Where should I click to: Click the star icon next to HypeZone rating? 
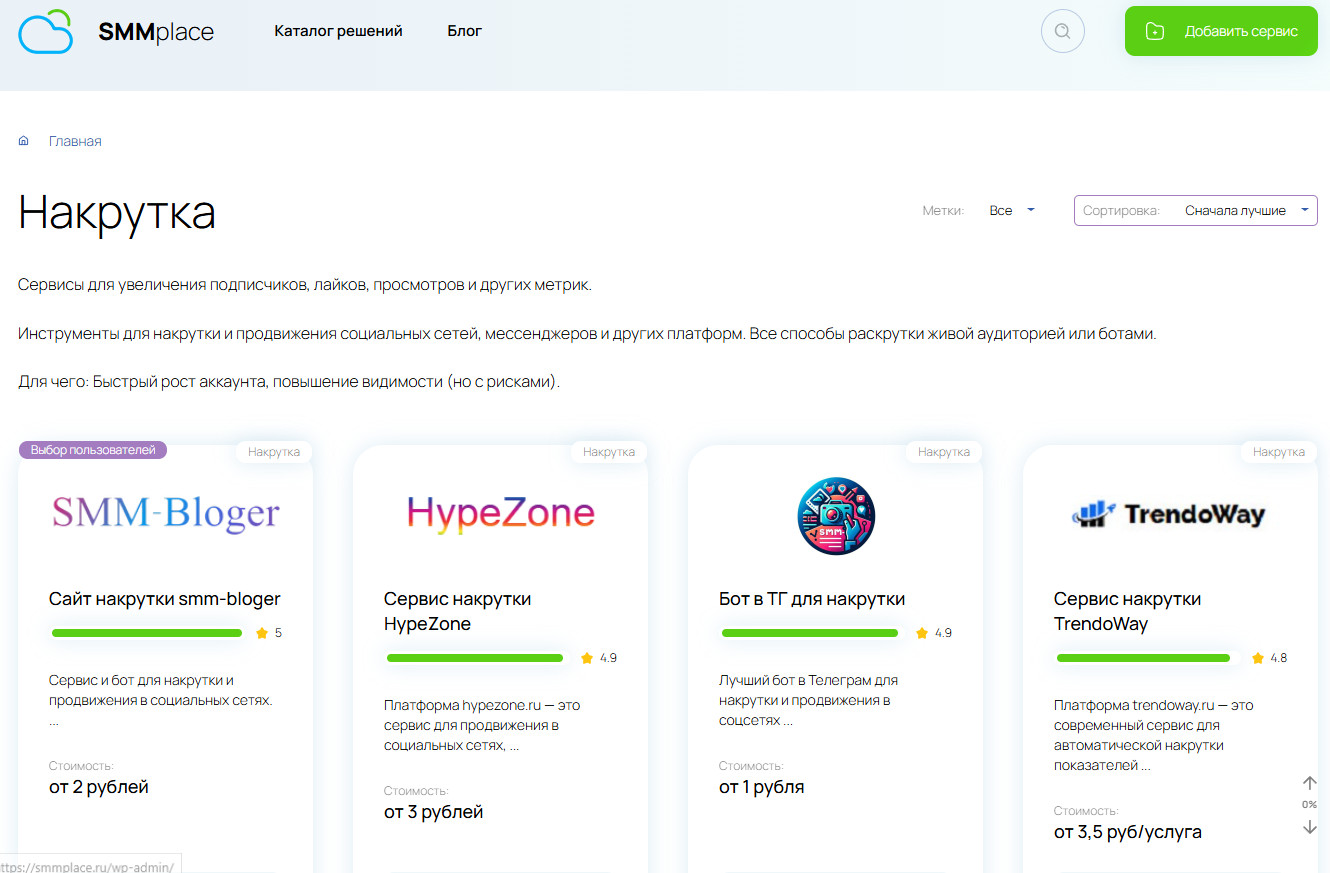[x=587, y=658]
